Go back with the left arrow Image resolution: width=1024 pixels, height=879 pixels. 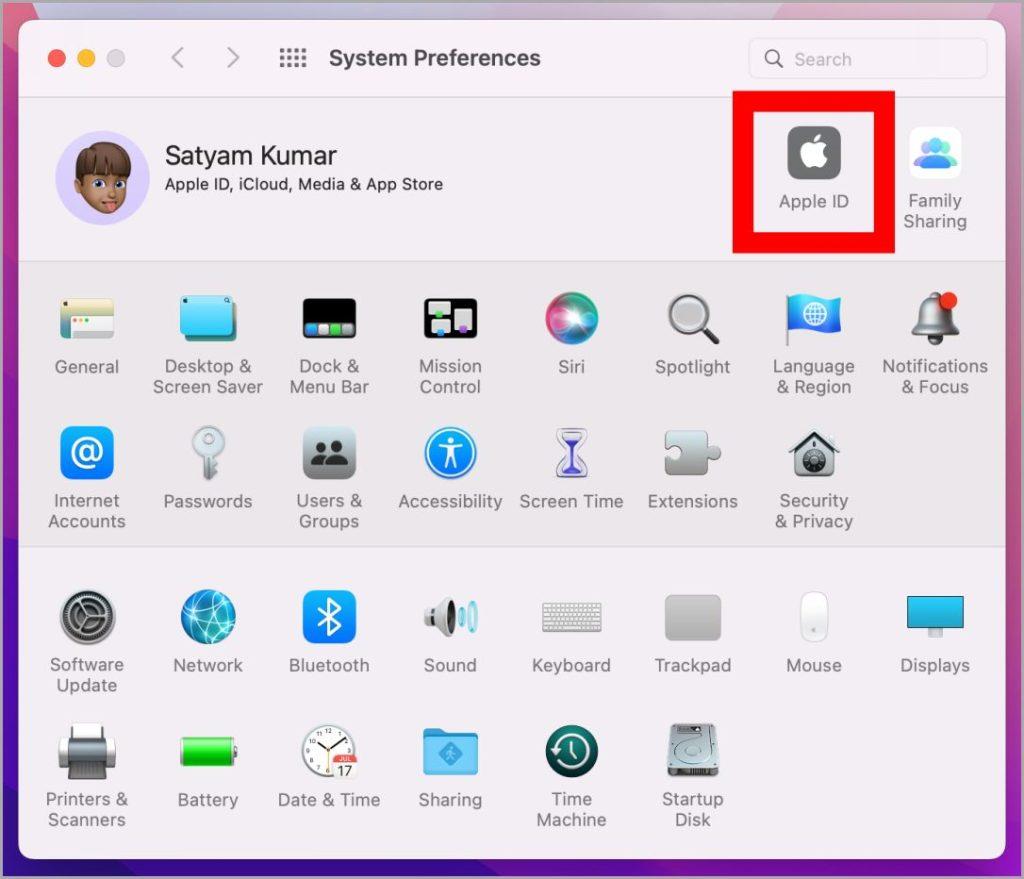click(x=177, y=58)
